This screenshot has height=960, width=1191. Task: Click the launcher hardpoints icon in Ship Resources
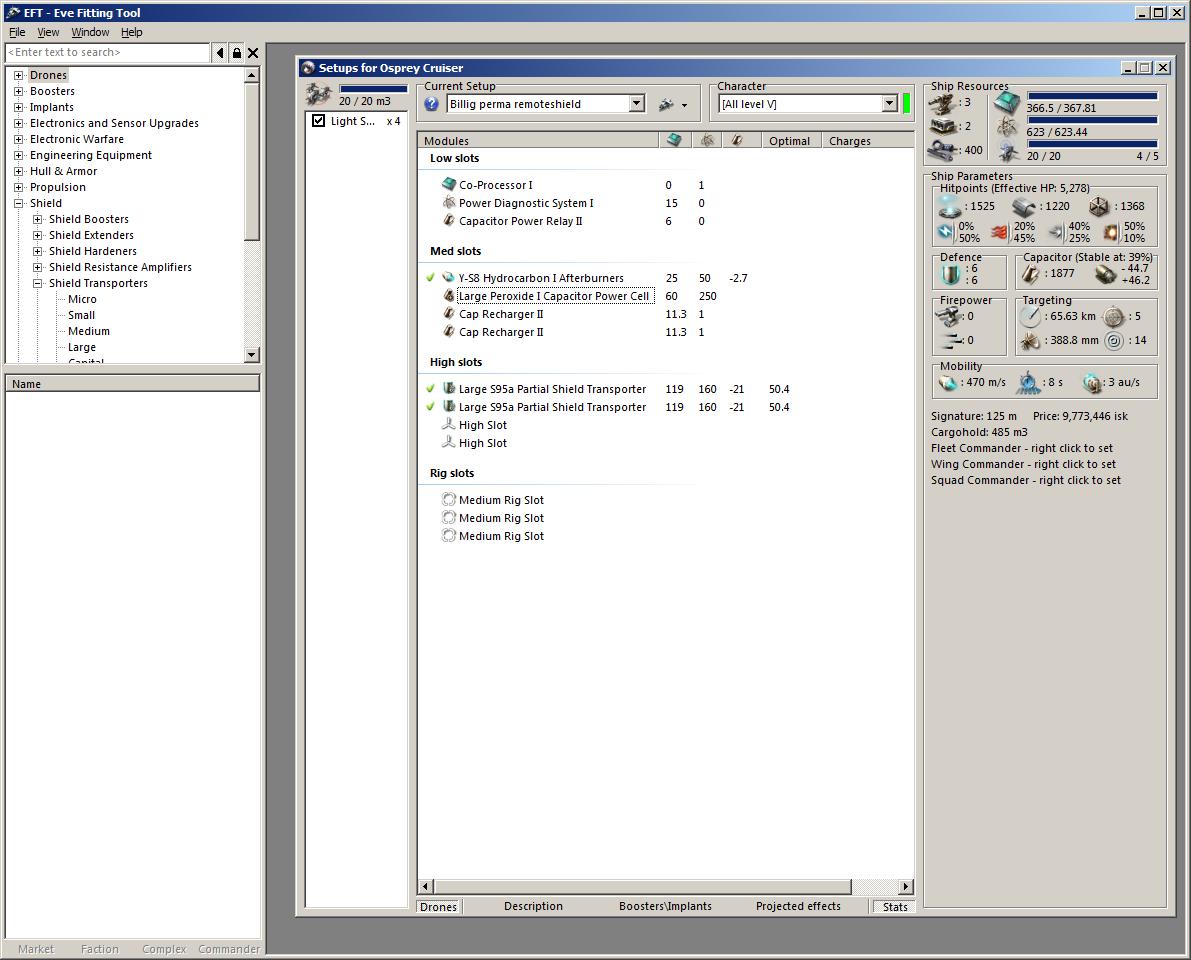pyautogui.click(x=943, y=126)
